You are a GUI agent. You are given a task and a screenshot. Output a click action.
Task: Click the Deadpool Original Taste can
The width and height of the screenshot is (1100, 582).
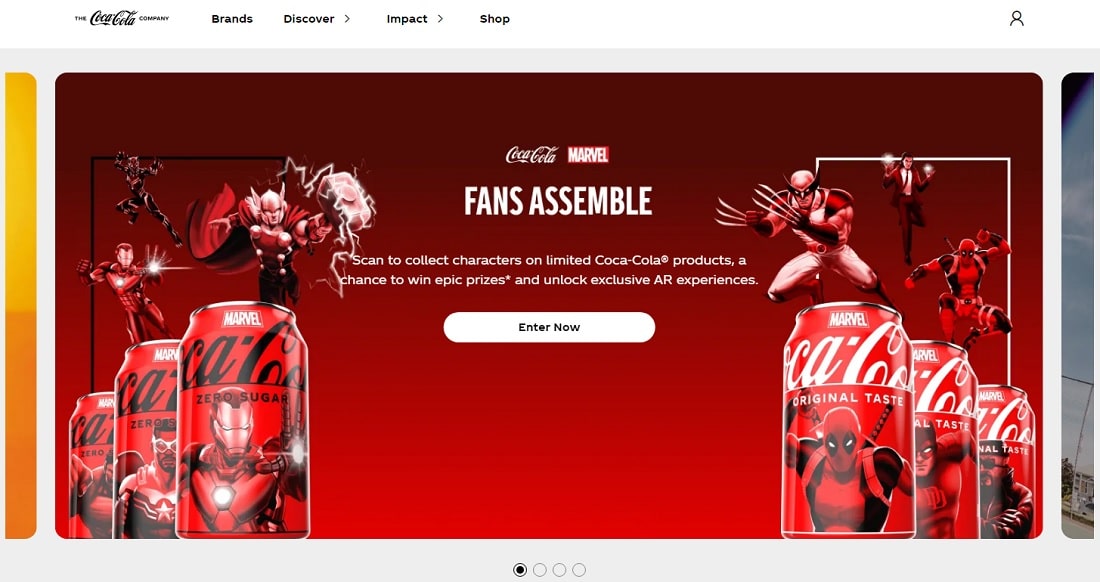[849, 419]
